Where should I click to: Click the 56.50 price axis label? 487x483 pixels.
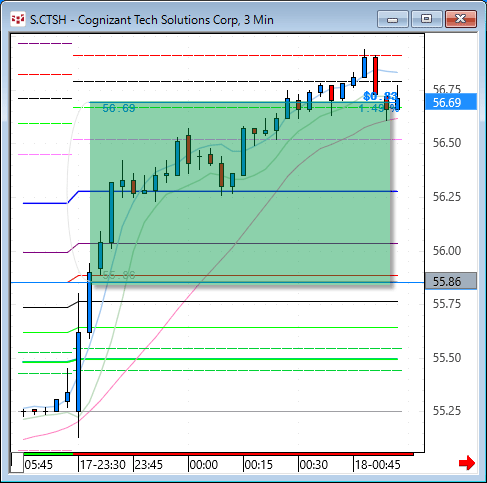tap(447, 143)
